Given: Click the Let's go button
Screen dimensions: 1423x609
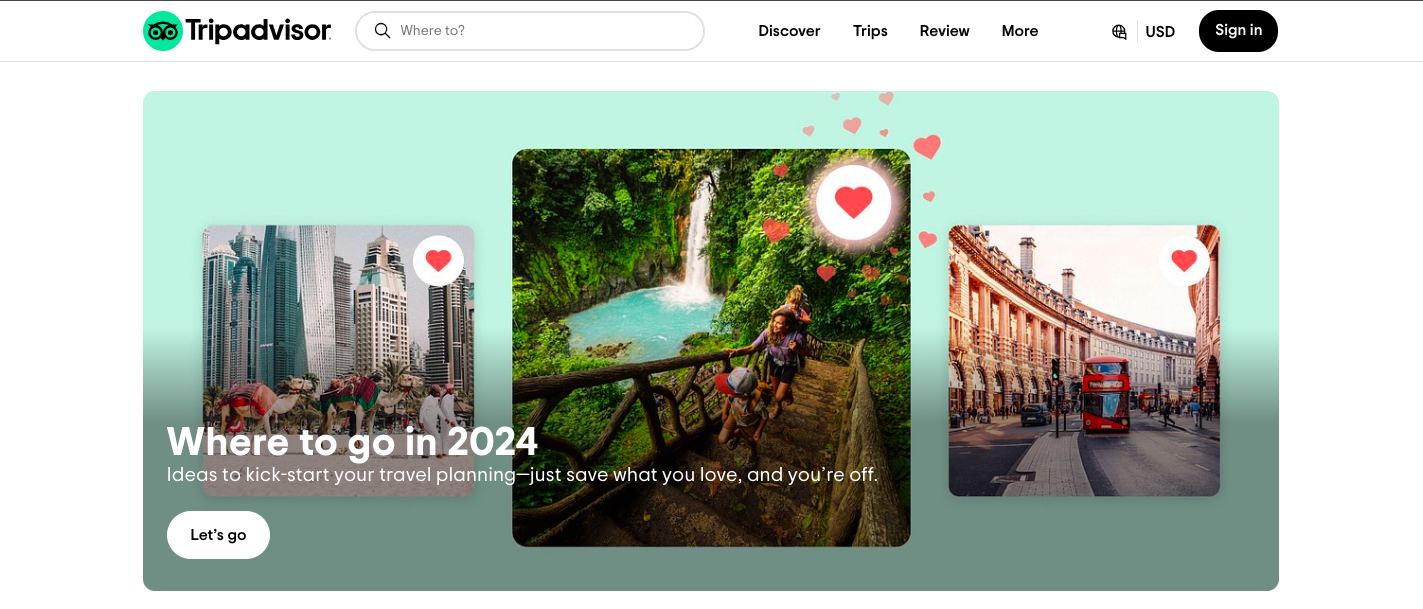Looking at the screenshot, I should (218, 535).
